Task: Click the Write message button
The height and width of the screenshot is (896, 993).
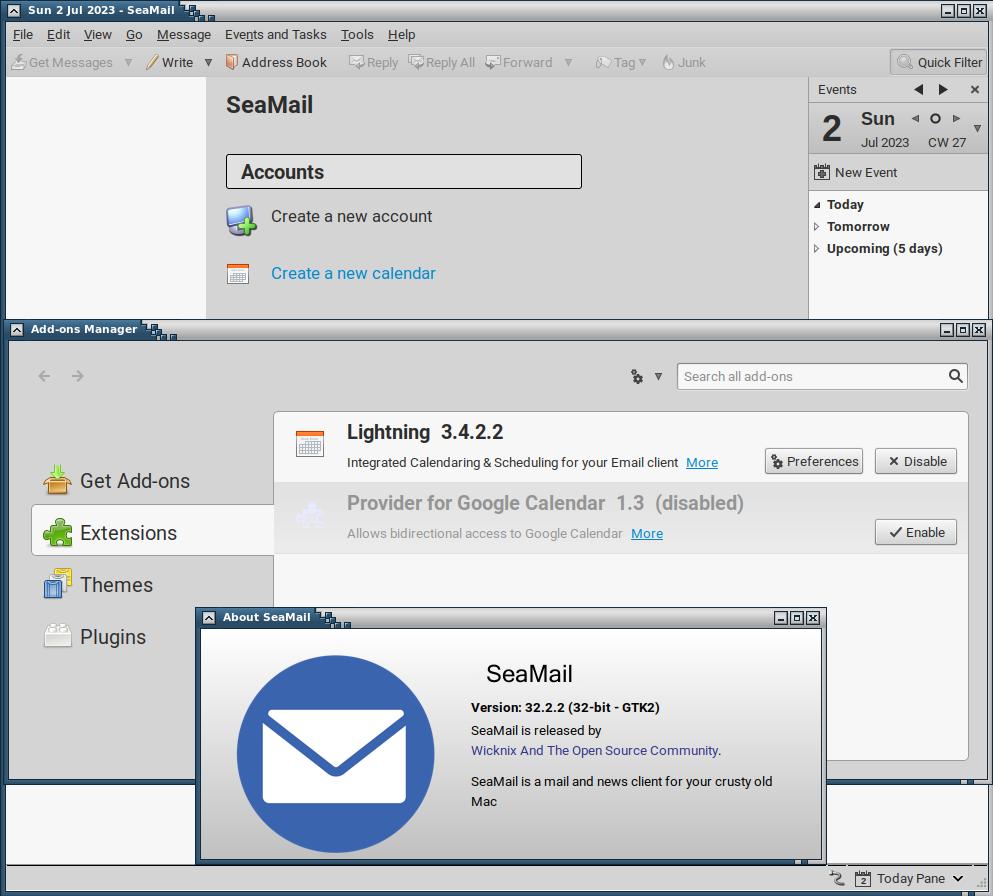Action: click(x=170, y=62)
